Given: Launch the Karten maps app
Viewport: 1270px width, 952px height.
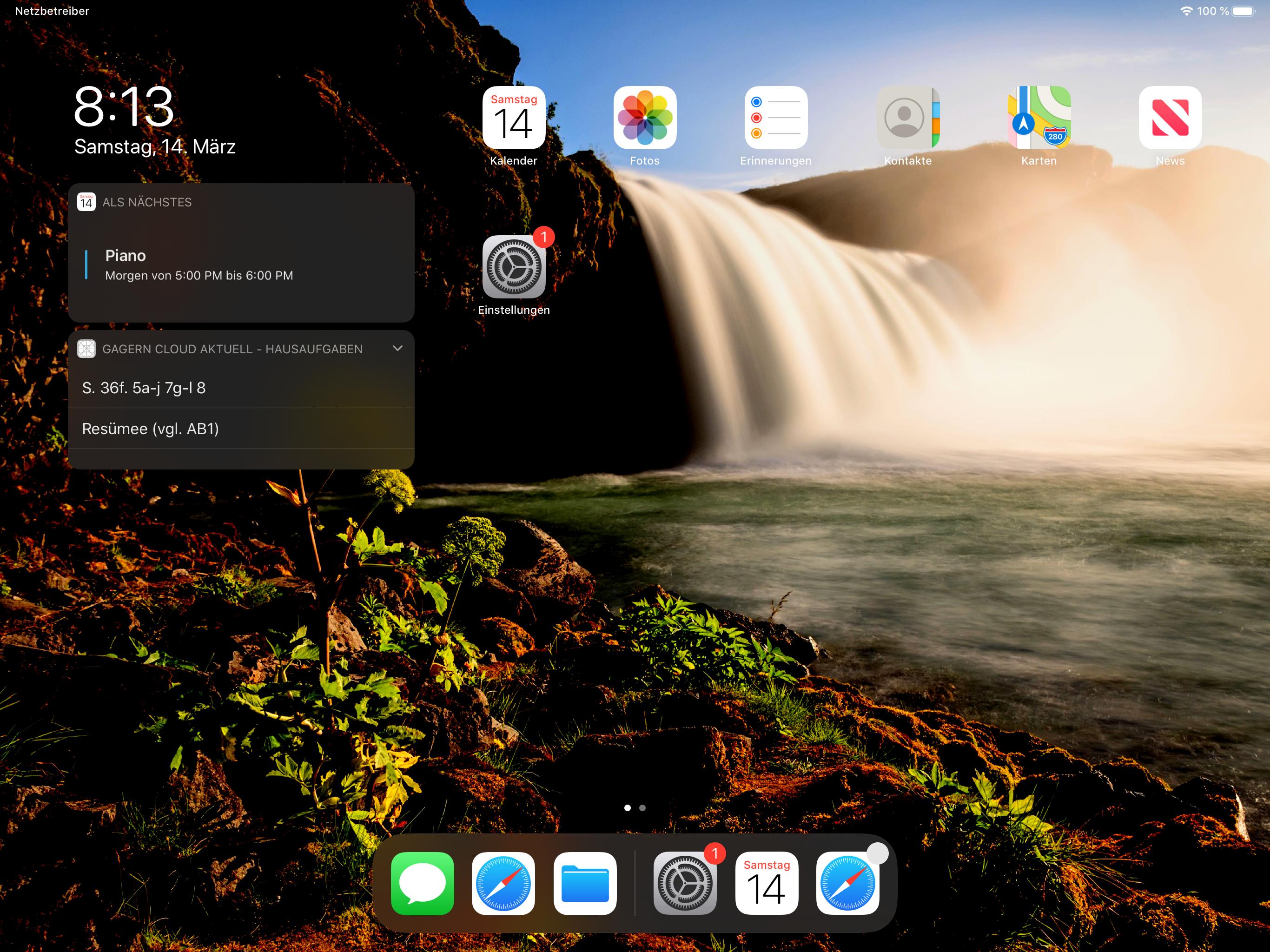Looking at the screenshot, I should 1038,118.
